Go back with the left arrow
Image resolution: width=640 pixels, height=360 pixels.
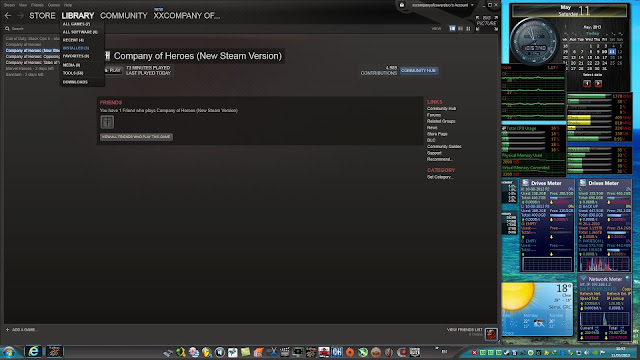pos(8,16)
